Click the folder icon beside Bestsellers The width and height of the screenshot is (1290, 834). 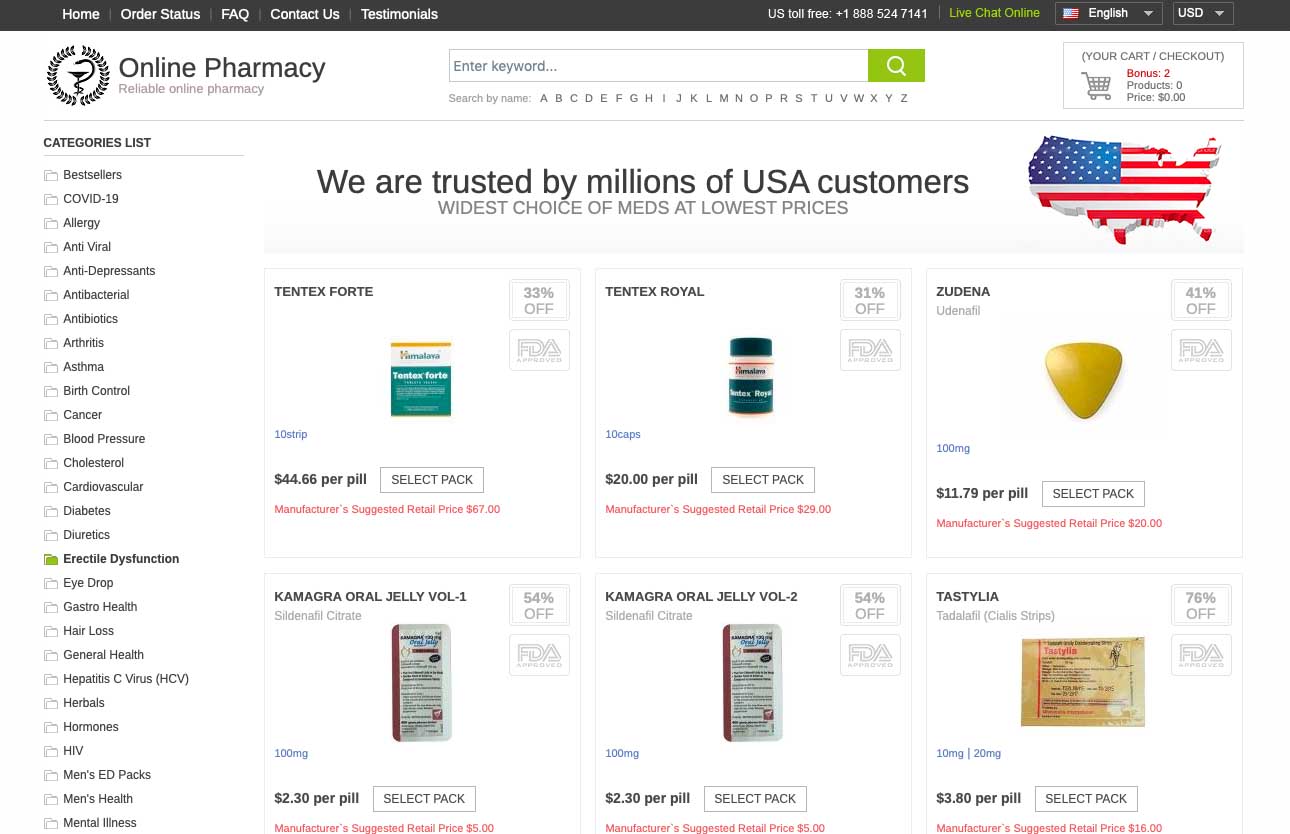tap(51, 175)
